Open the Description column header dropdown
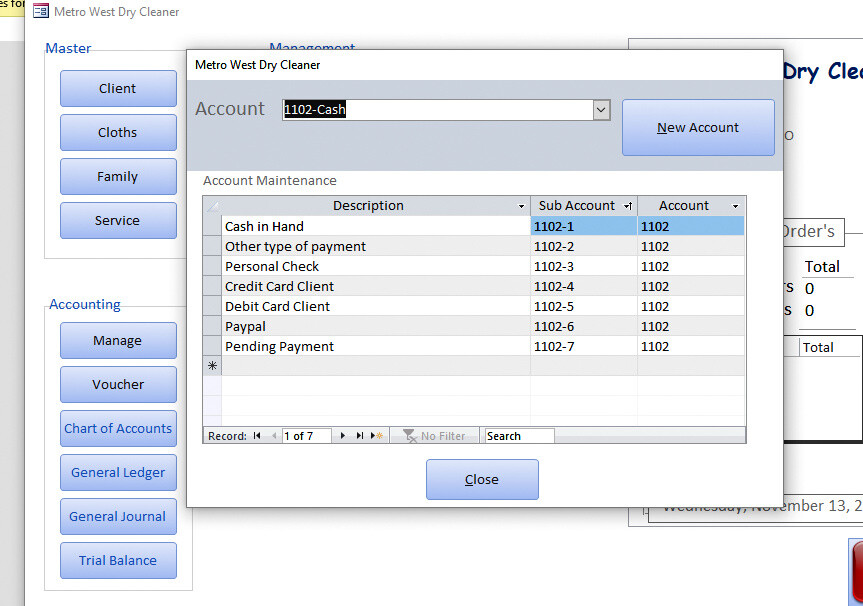Screen dimensions: 863x606 pos(521,205)
